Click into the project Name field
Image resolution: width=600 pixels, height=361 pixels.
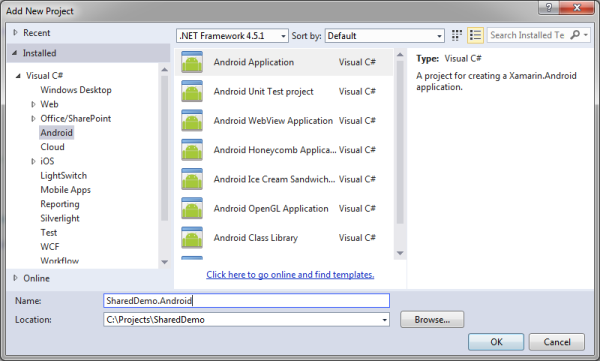[x=246, y=301]
